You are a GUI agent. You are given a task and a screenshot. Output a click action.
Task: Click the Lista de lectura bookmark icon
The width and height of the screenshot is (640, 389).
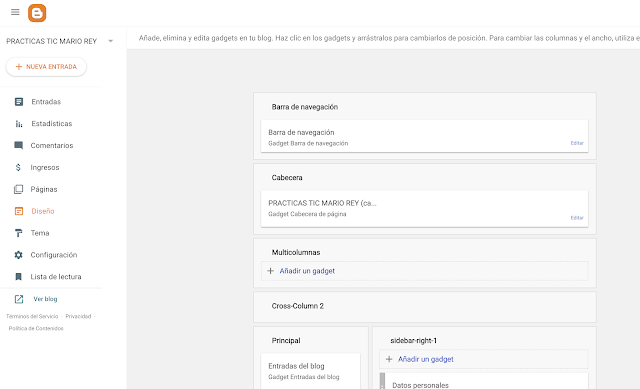(18, 277)
